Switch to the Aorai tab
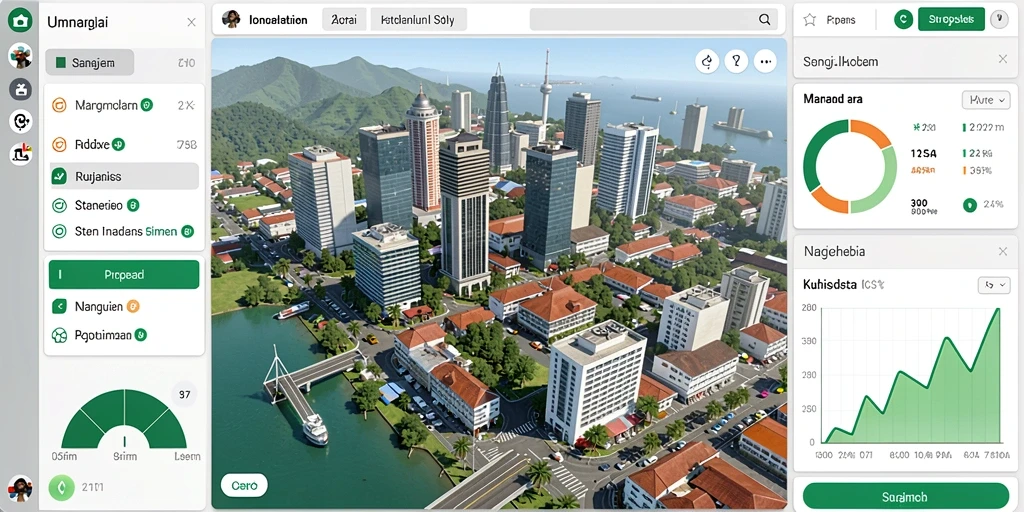The height and width of the screenshot is (512, 1024). click(344, 20)
